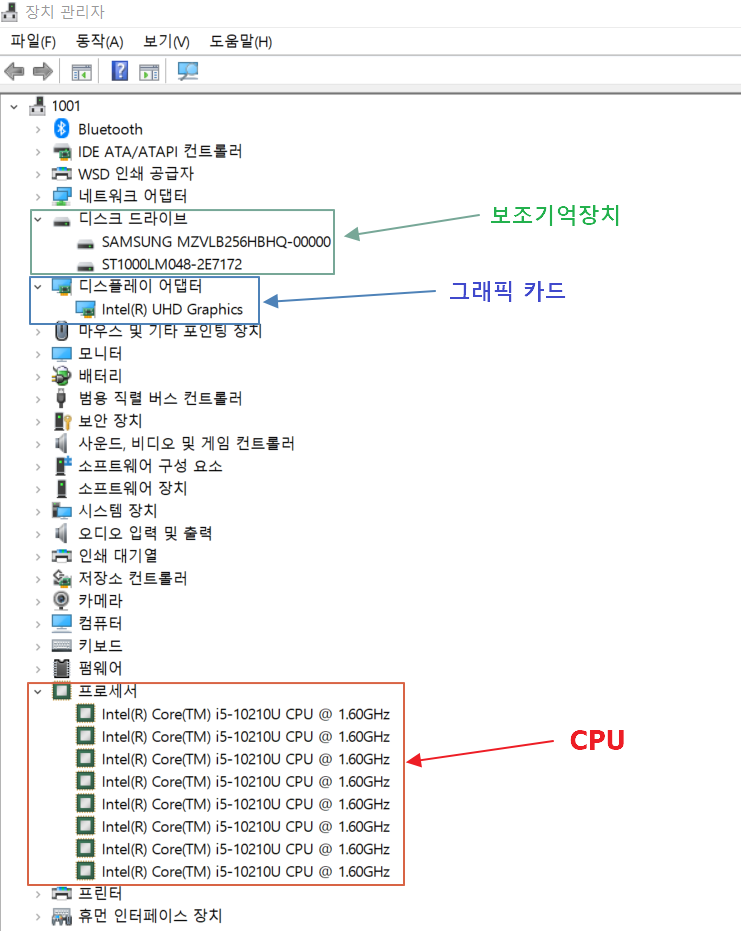Viewport: 741px width, 931px height.
Task: Collapse the 프로세서 category
Action: coord(38,692)
